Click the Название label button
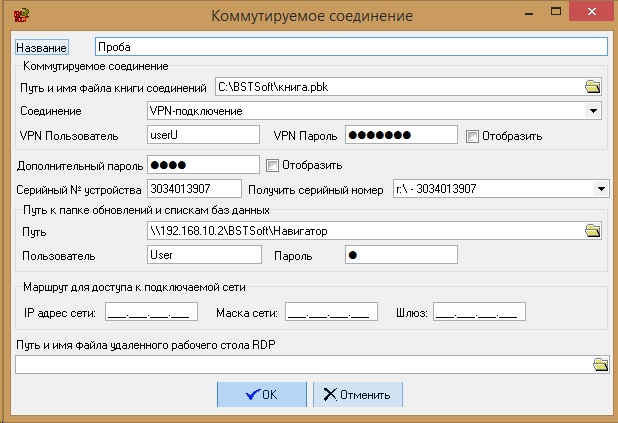This screenshot has height=423, width=618. point(42,47)
